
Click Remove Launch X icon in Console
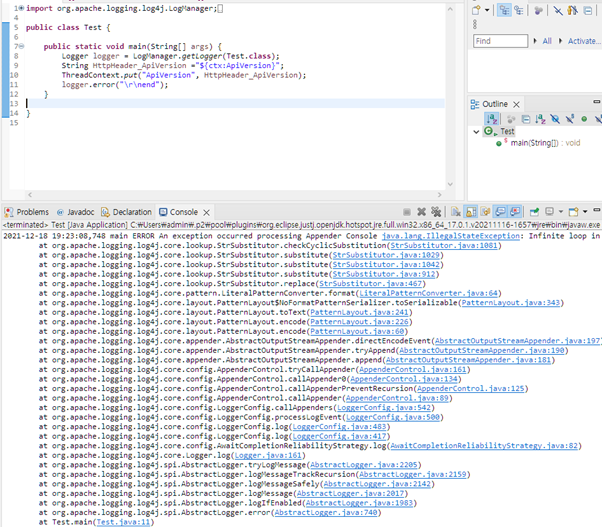(x=421, y=212)
